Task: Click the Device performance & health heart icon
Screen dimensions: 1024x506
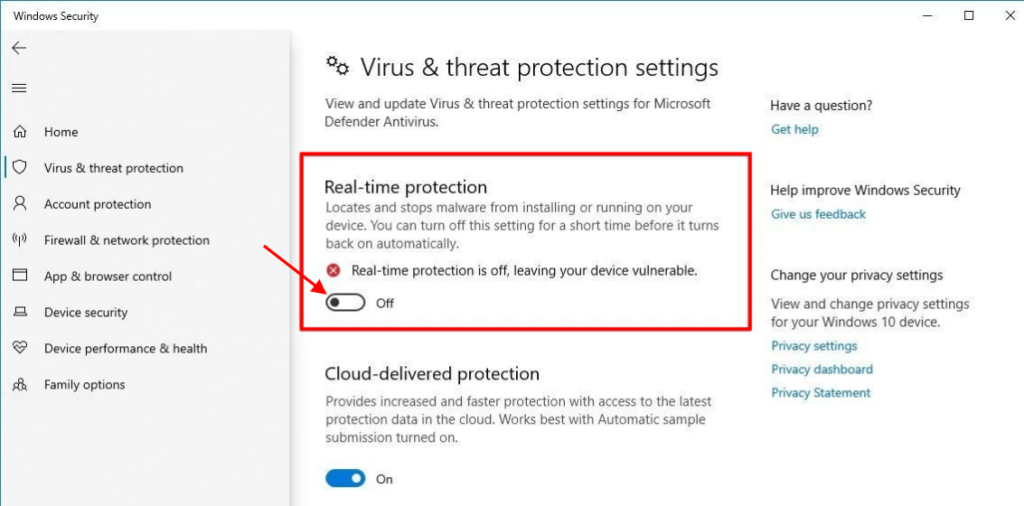Action: (19, 348)
